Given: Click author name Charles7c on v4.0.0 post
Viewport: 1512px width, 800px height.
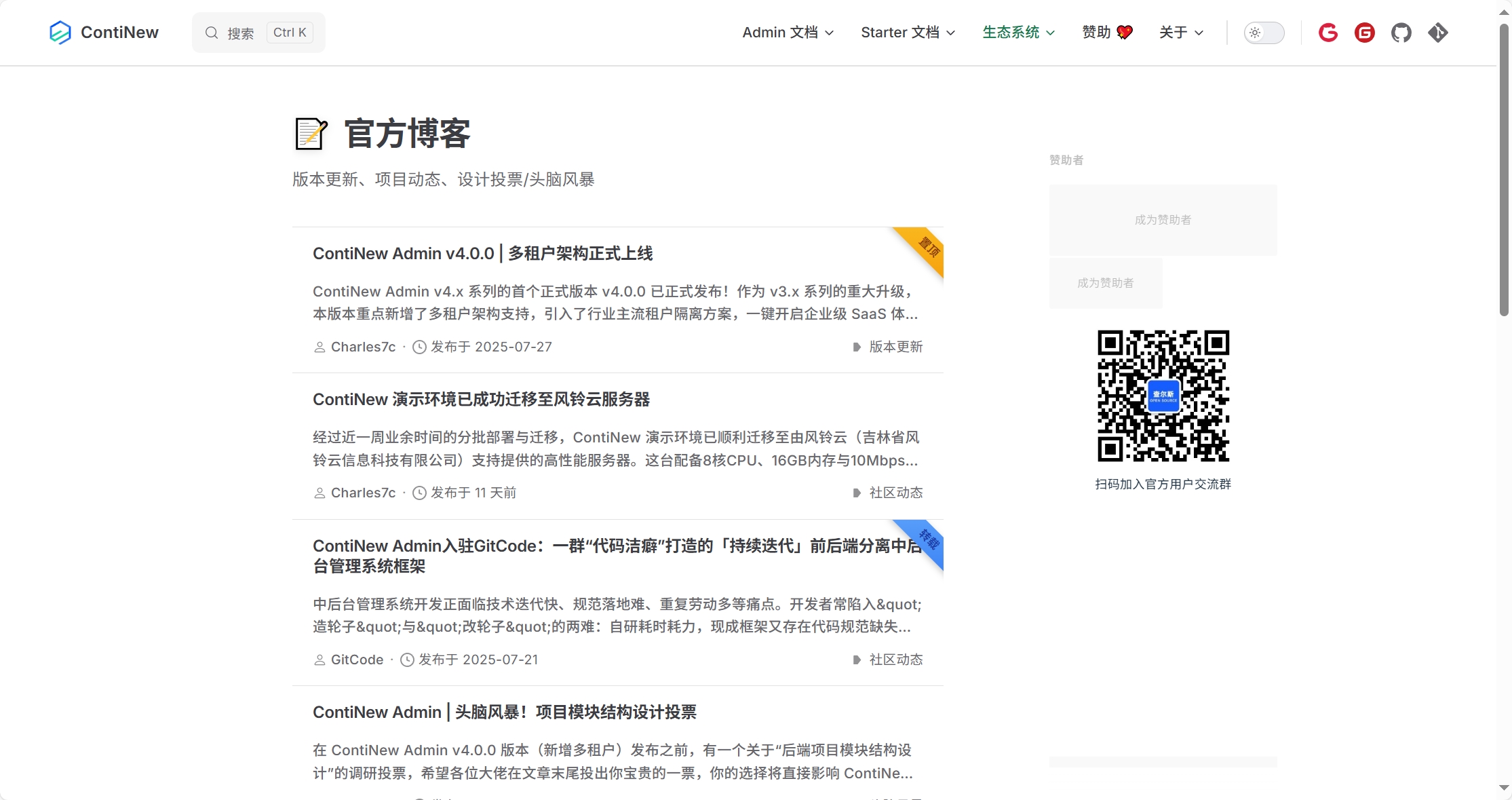Looking at the screenshot, I should [363, 347].
